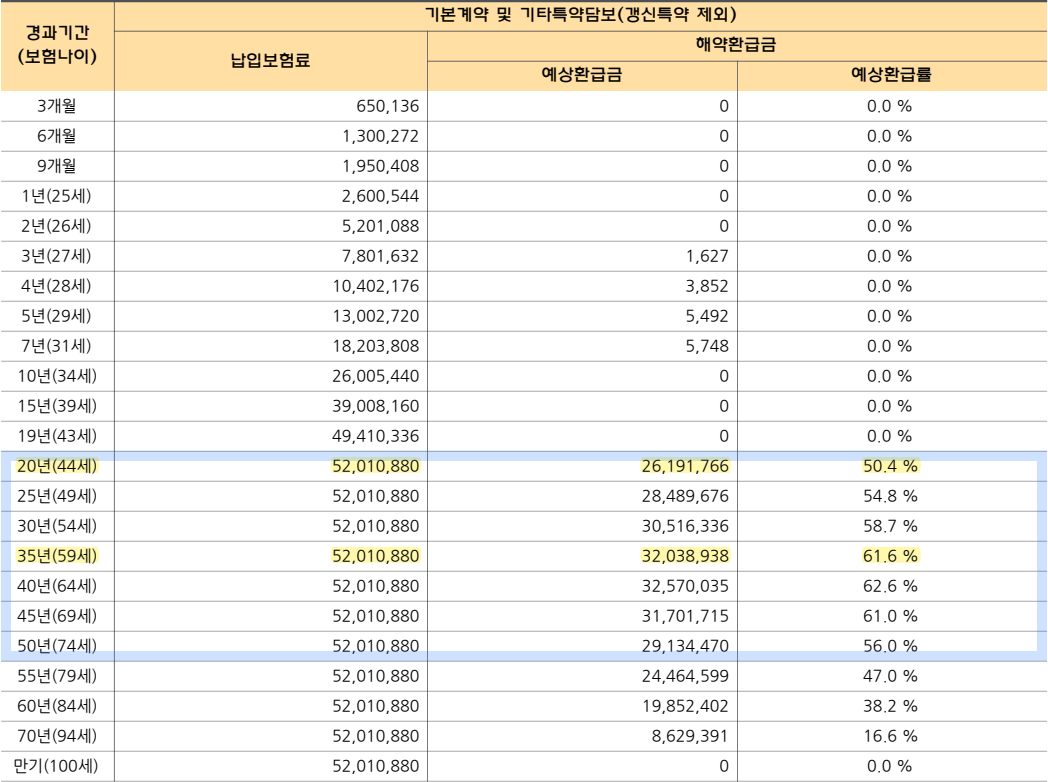Click the premium value 1,300,272
Image resolution: width=1048 pixels, height=782 pixels.
click(381, 136)
